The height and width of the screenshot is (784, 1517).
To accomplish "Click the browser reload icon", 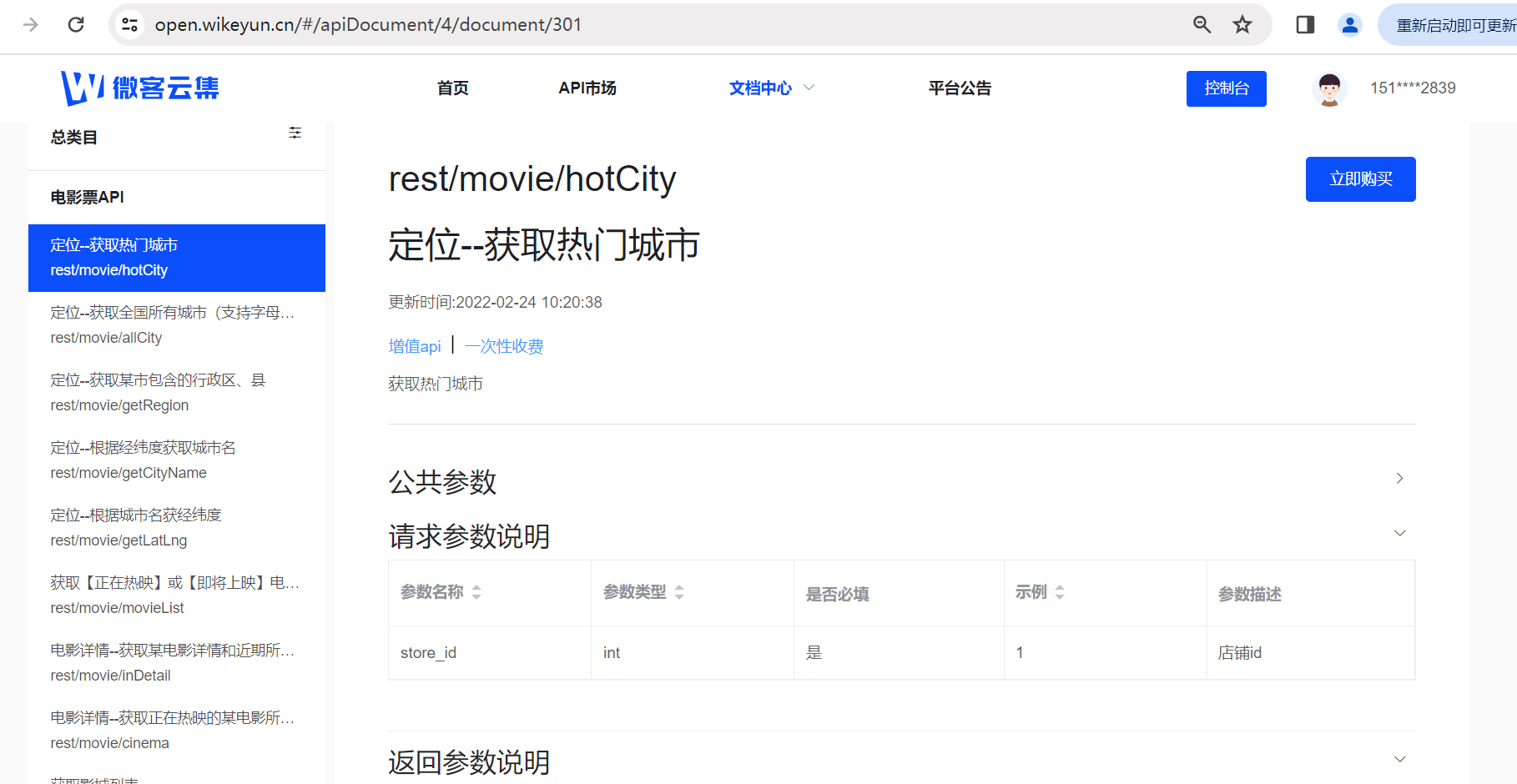I will tap(76, 25).
